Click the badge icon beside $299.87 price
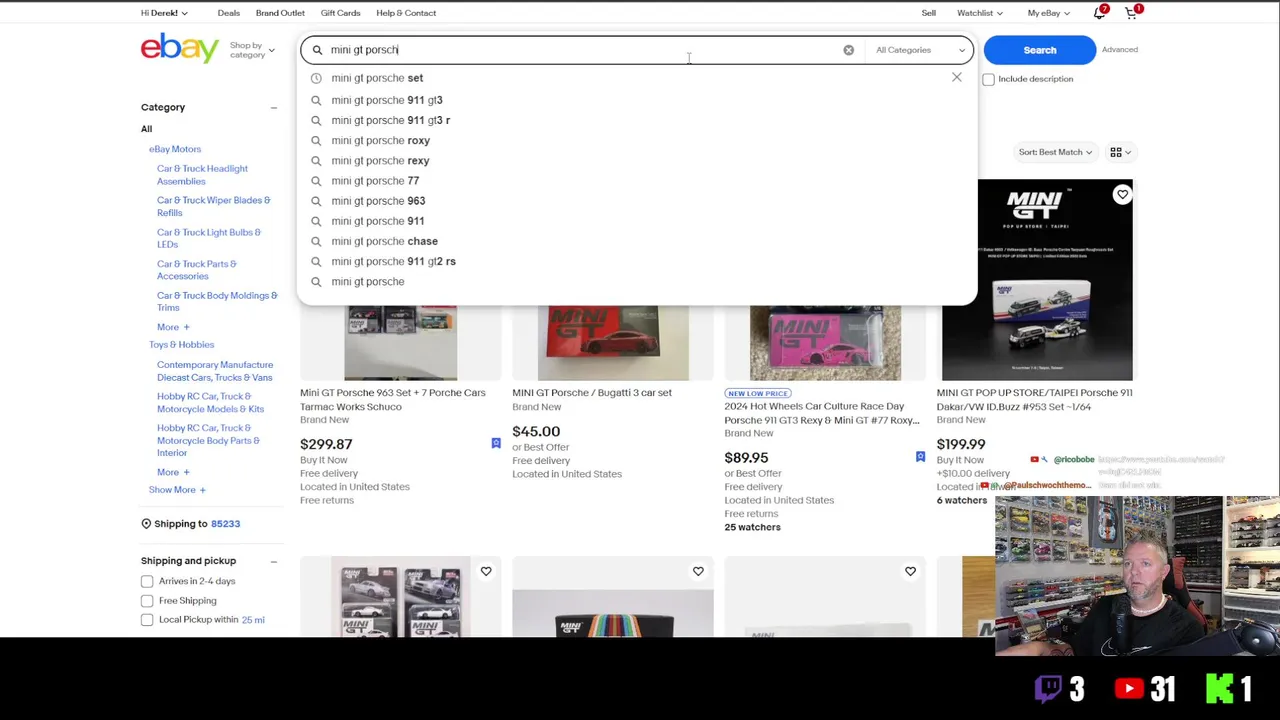 click(495, 443)
